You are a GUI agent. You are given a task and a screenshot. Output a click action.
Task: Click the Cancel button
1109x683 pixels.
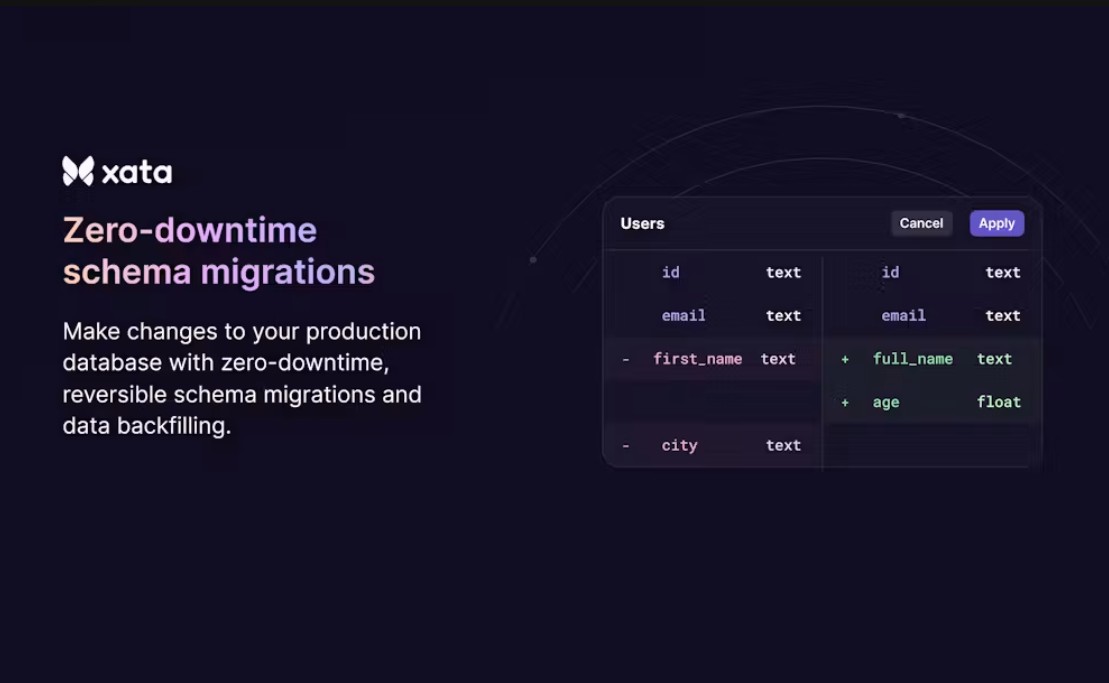[921, 223]
